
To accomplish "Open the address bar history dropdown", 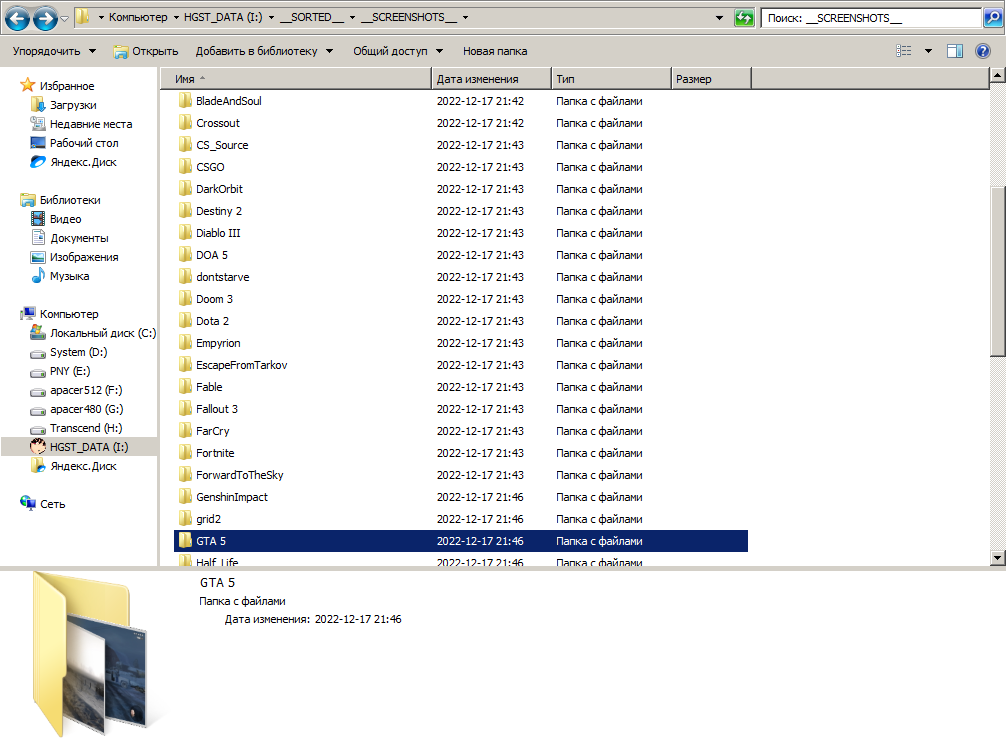I will [x=719, y=18].
